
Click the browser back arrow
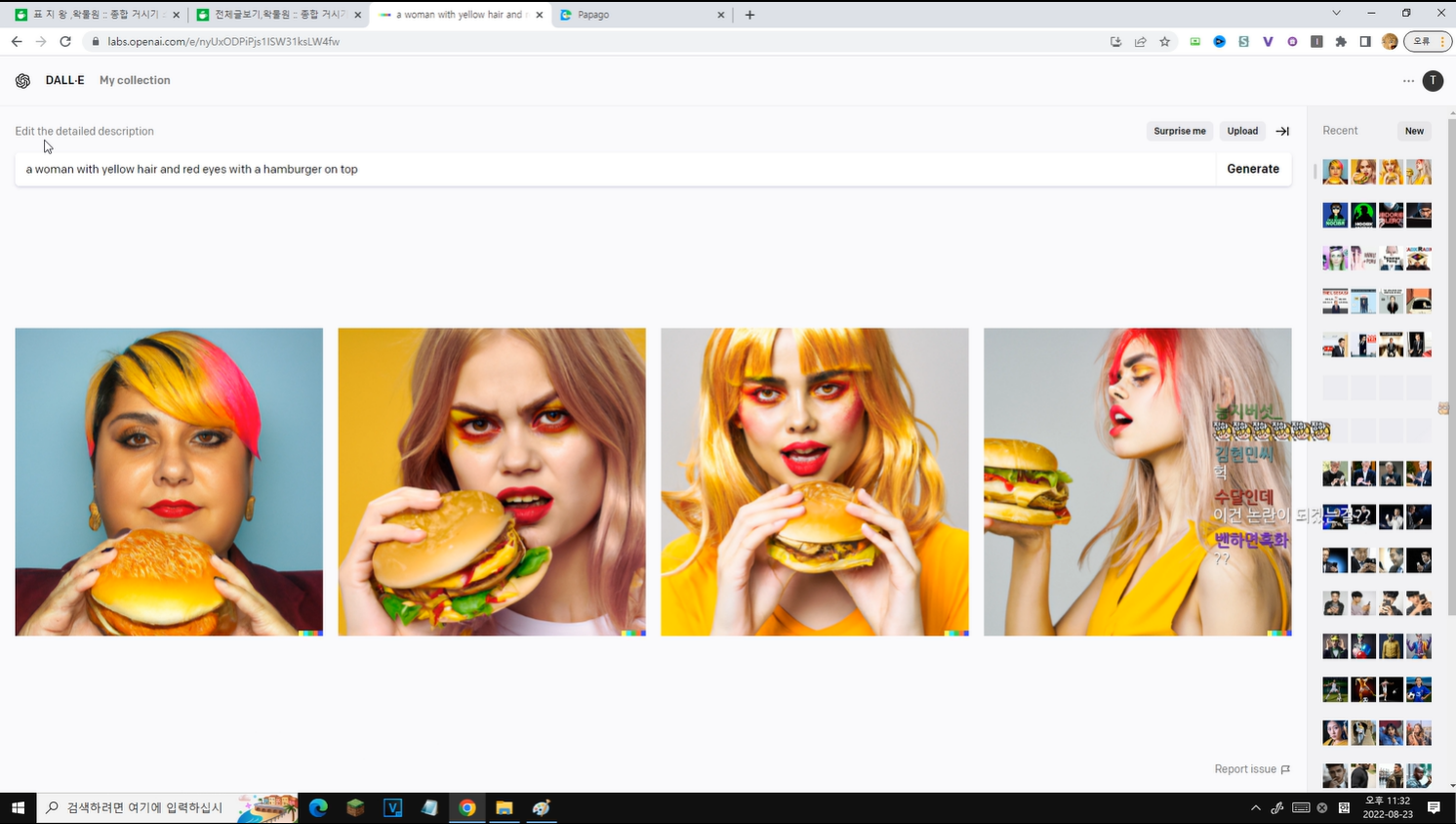17,42
